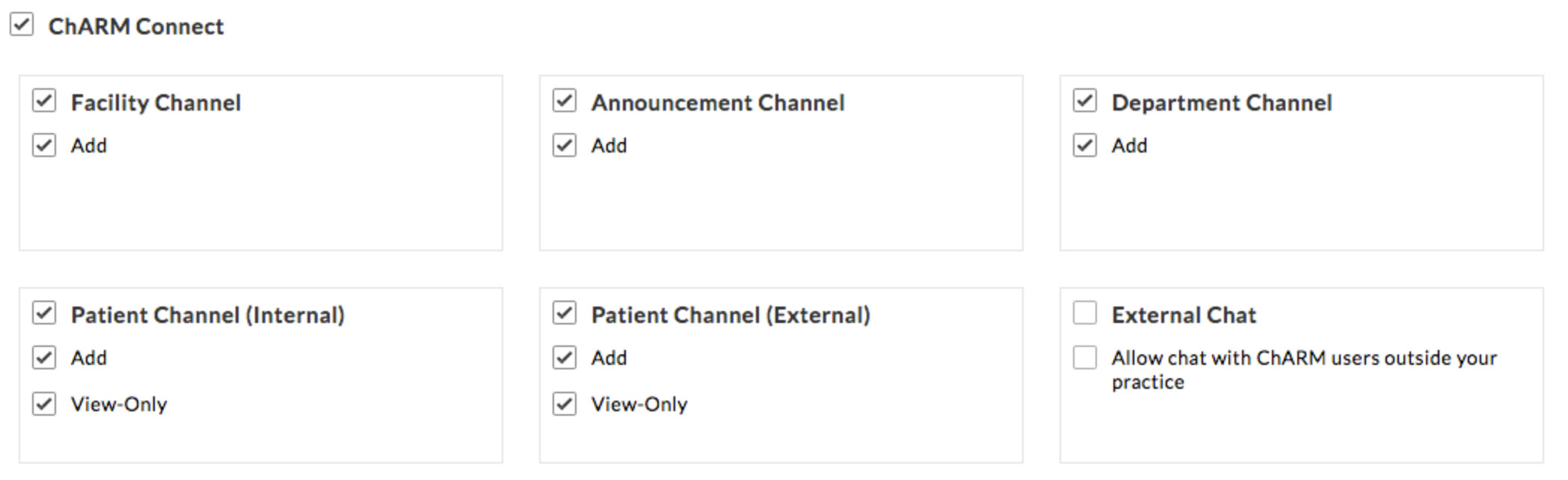Click View-Only label in Patient Channel (External)
Screen dimensions: 1568x480
639,404
